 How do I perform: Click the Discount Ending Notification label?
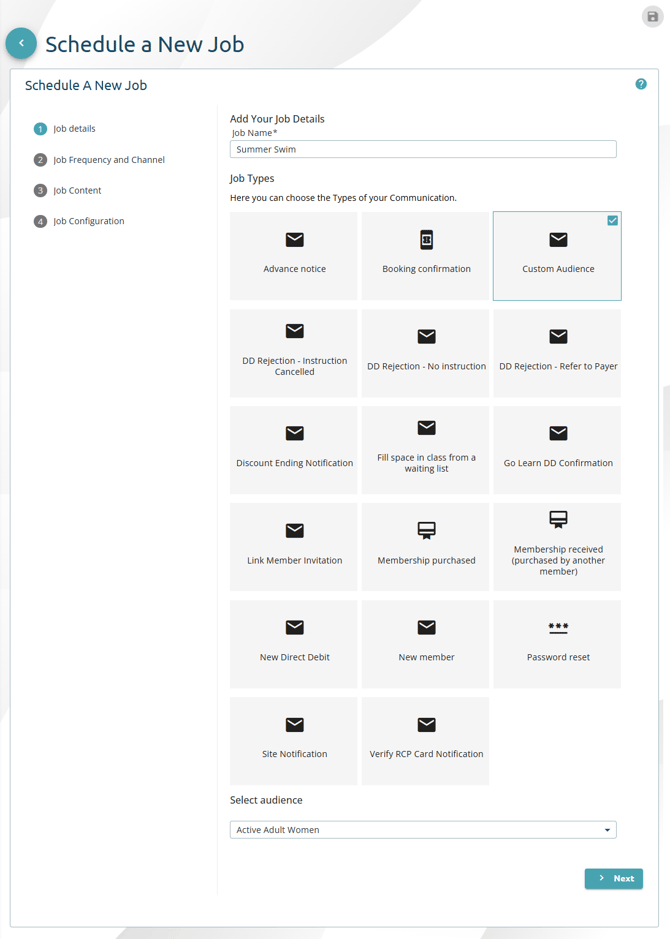coord(295,463)
